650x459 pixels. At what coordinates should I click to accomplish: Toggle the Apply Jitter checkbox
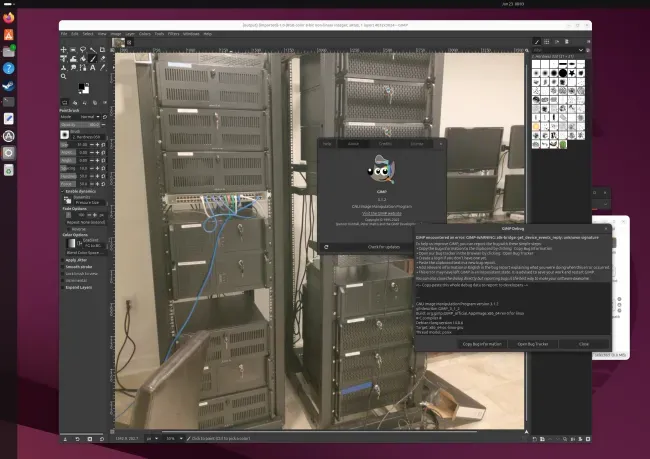click(x=63, y=260)
